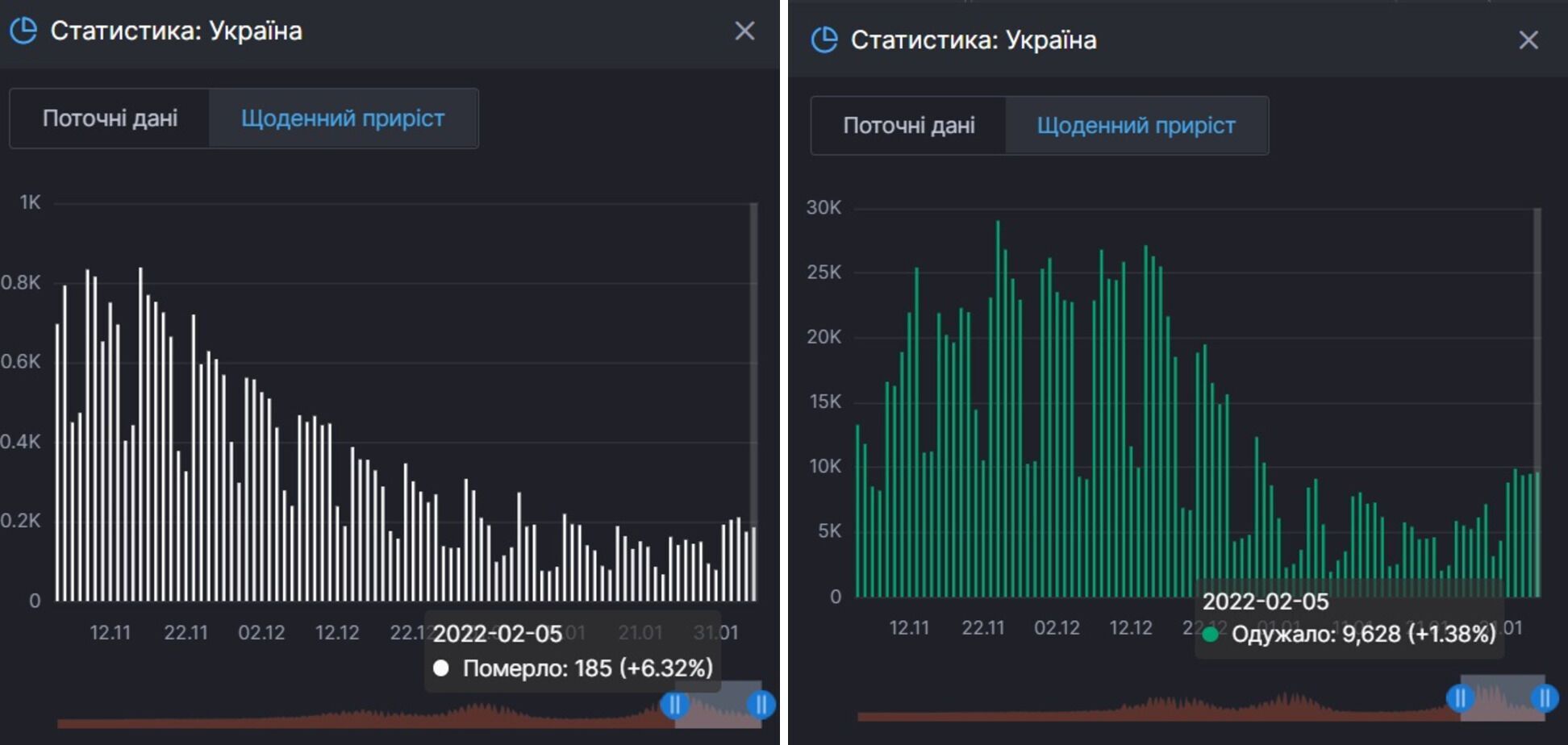Click the green legend dot beside Одужало
1568x745 pixels.
(x=1210, y=634)
